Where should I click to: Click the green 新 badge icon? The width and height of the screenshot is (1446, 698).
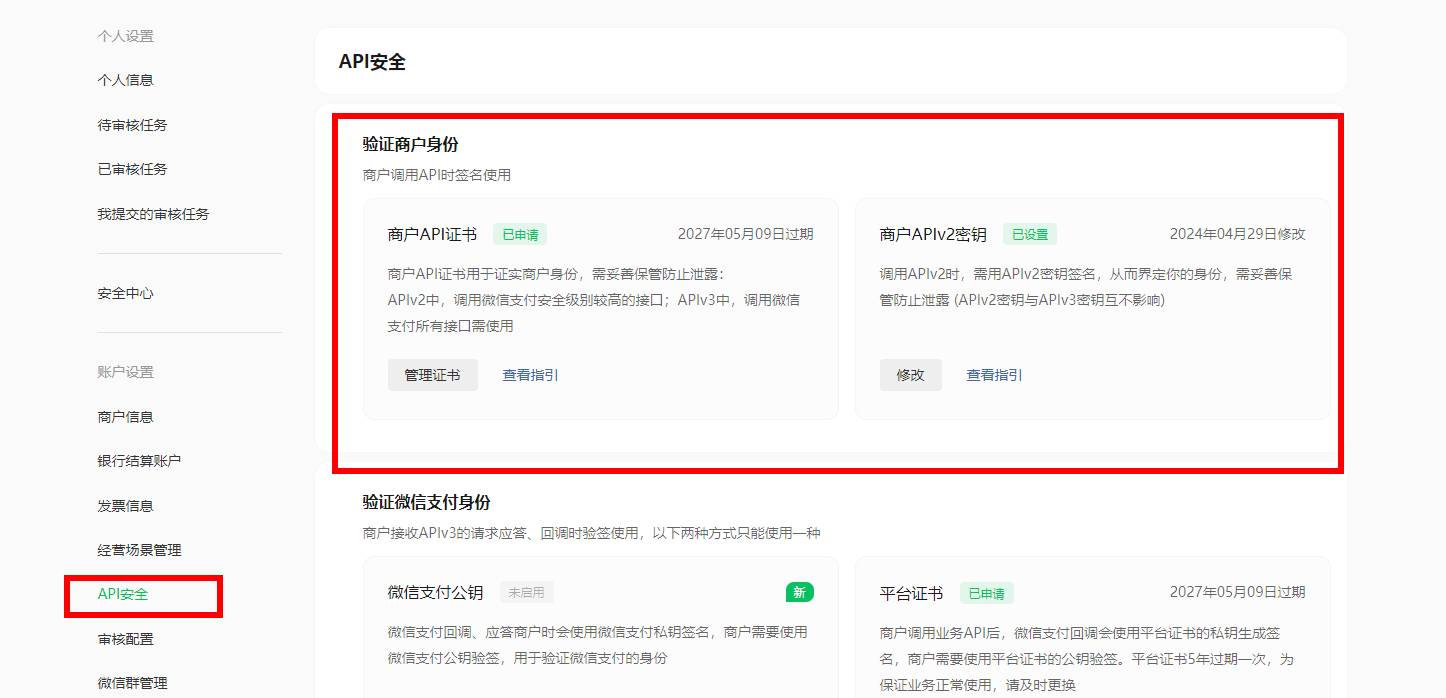(x=799, y=592)
